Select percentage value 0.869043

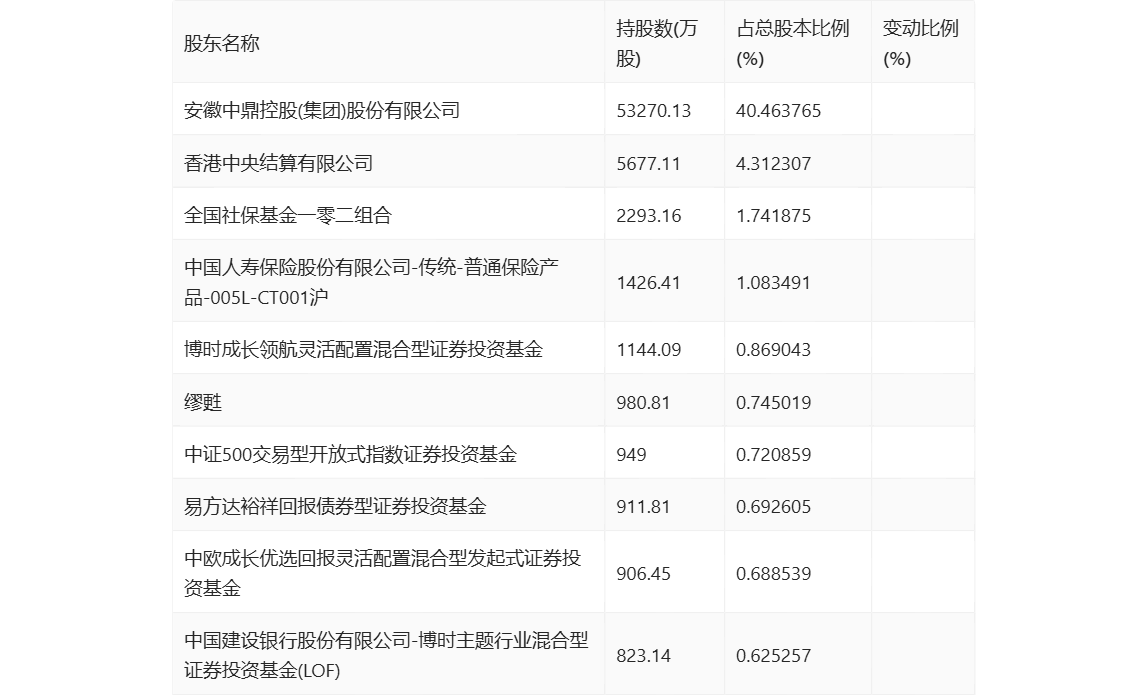point(773,350)
